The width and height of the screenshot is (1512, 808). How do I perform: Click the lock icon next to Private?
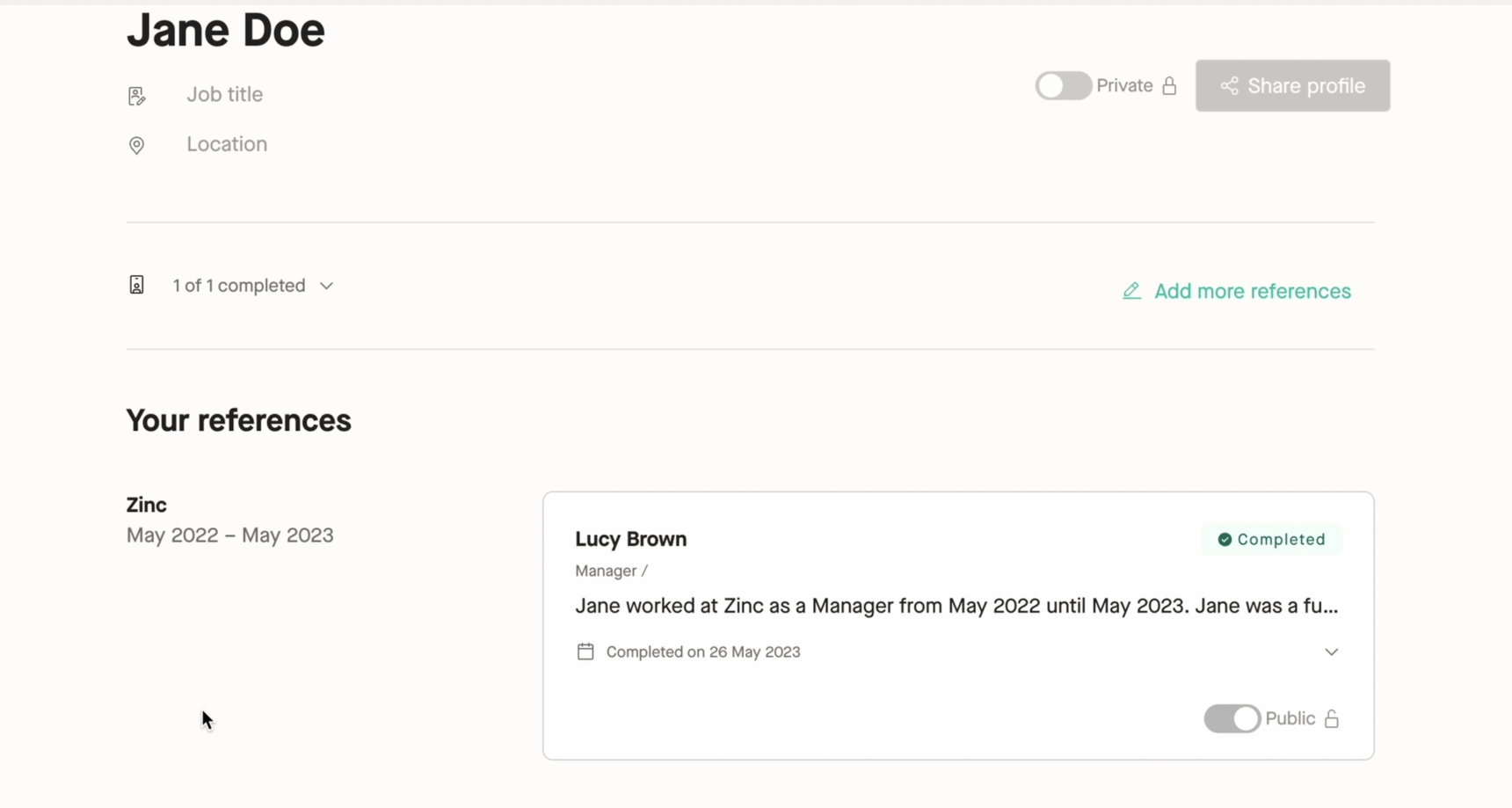(x=1169, y=85)
